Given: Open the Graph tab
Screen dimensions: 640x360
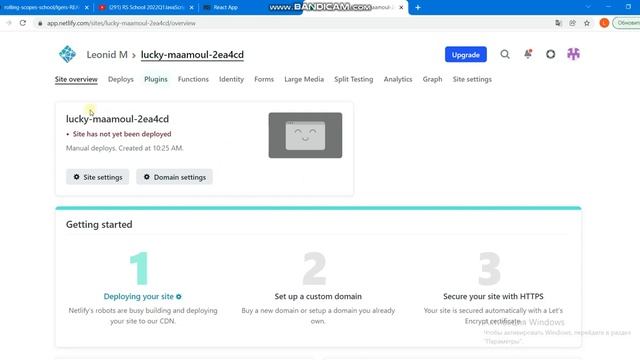Looking at the screenshot, I should pyautogui.click(x=432, y=79).
